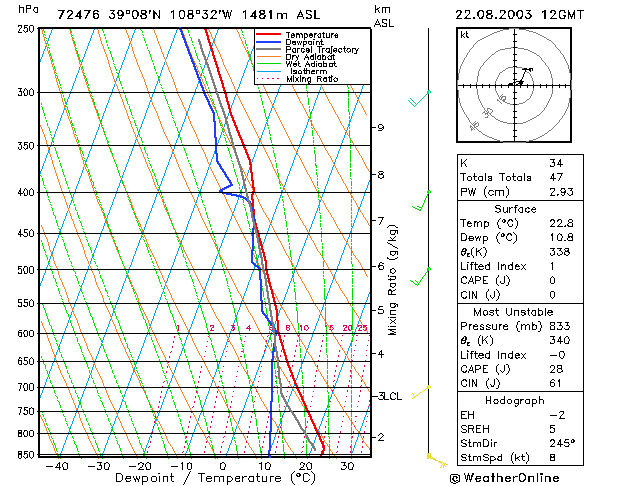Click the 450 pressure level label
The height and width of the screenshot is (486, 629).
(26, 233)
